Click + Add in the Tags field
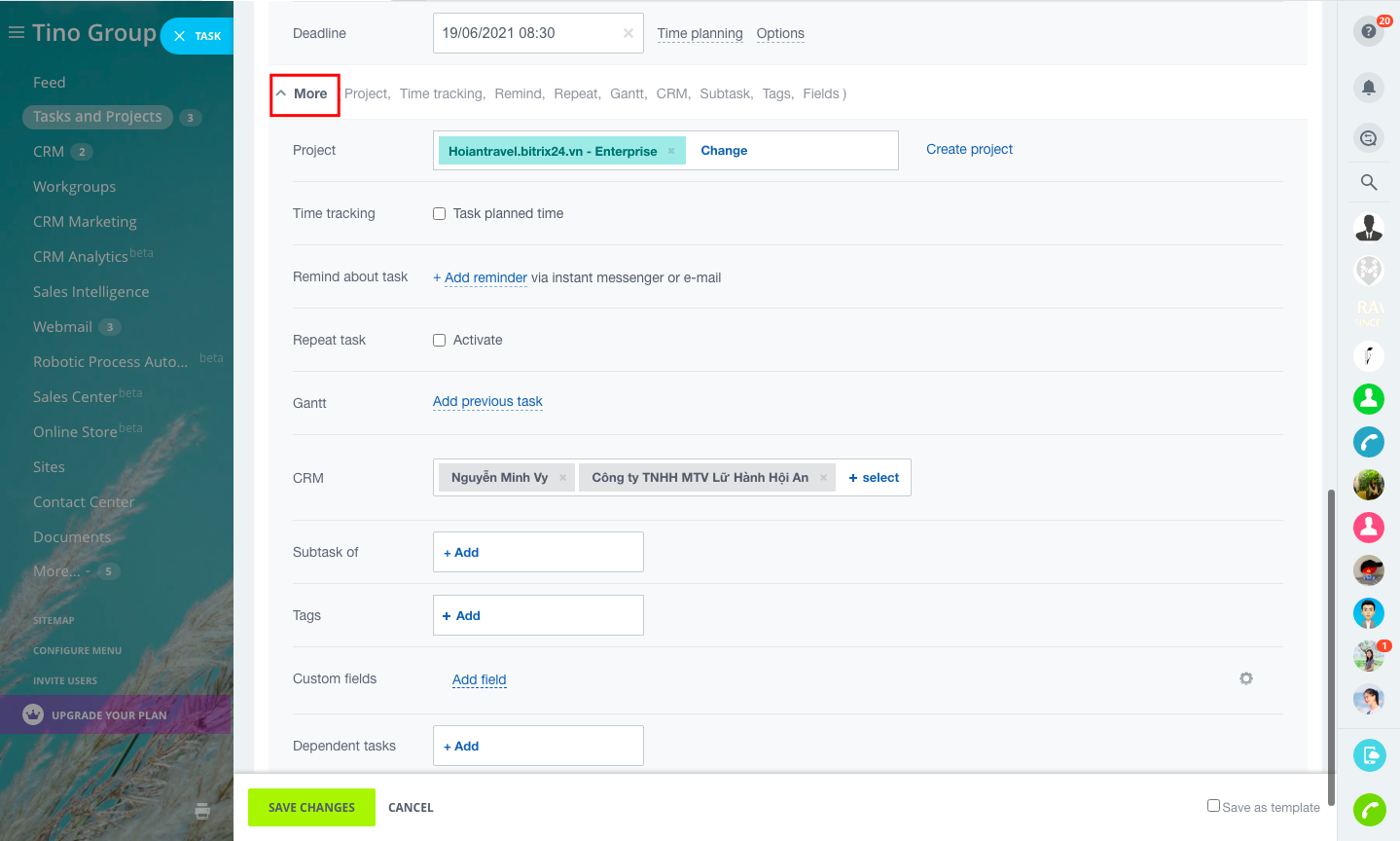The width and height of the screenshot is (1400, 841). pyautogui.click(x=461, y=615)
